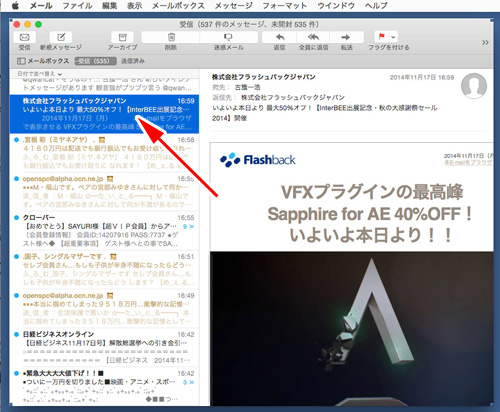Select the 株式会社フラッシュバックジャパン message in list
The height and width of the screenshot is (412, 500).
pyautogui.click(x=104, y=114)
